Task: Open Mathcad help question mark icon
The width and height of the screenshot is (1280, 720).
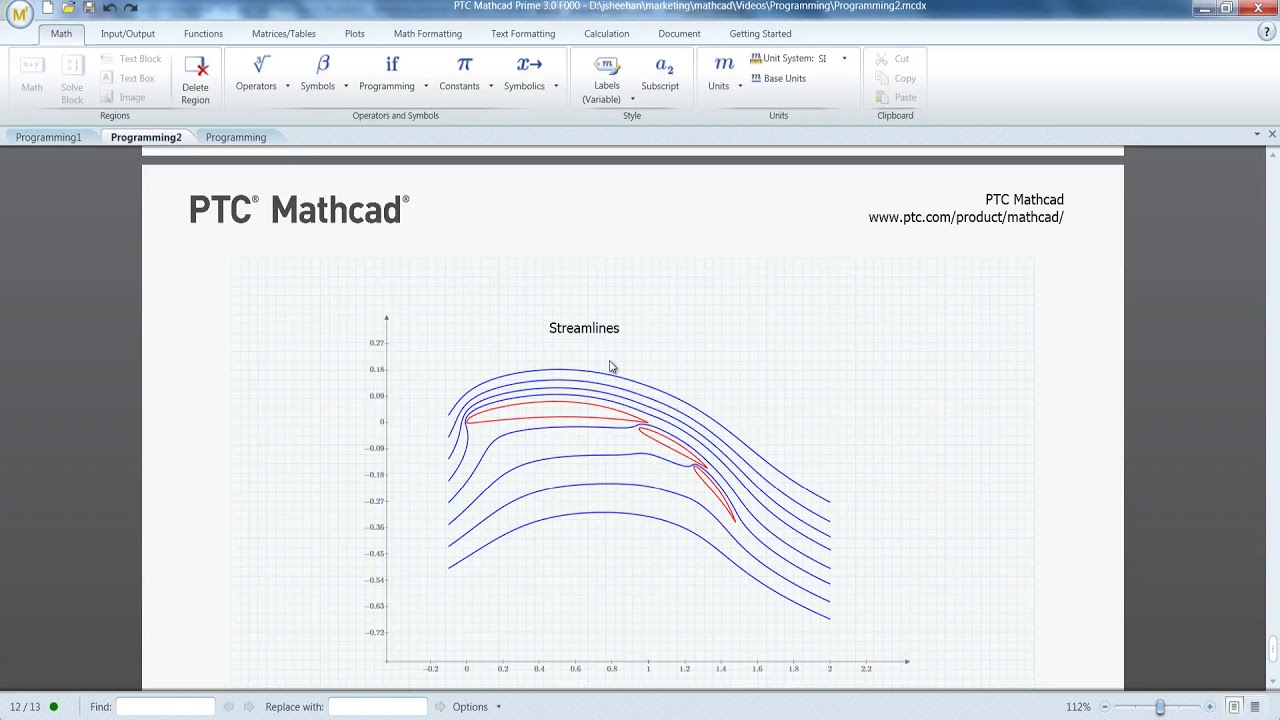Action: tap(1266, 32)
